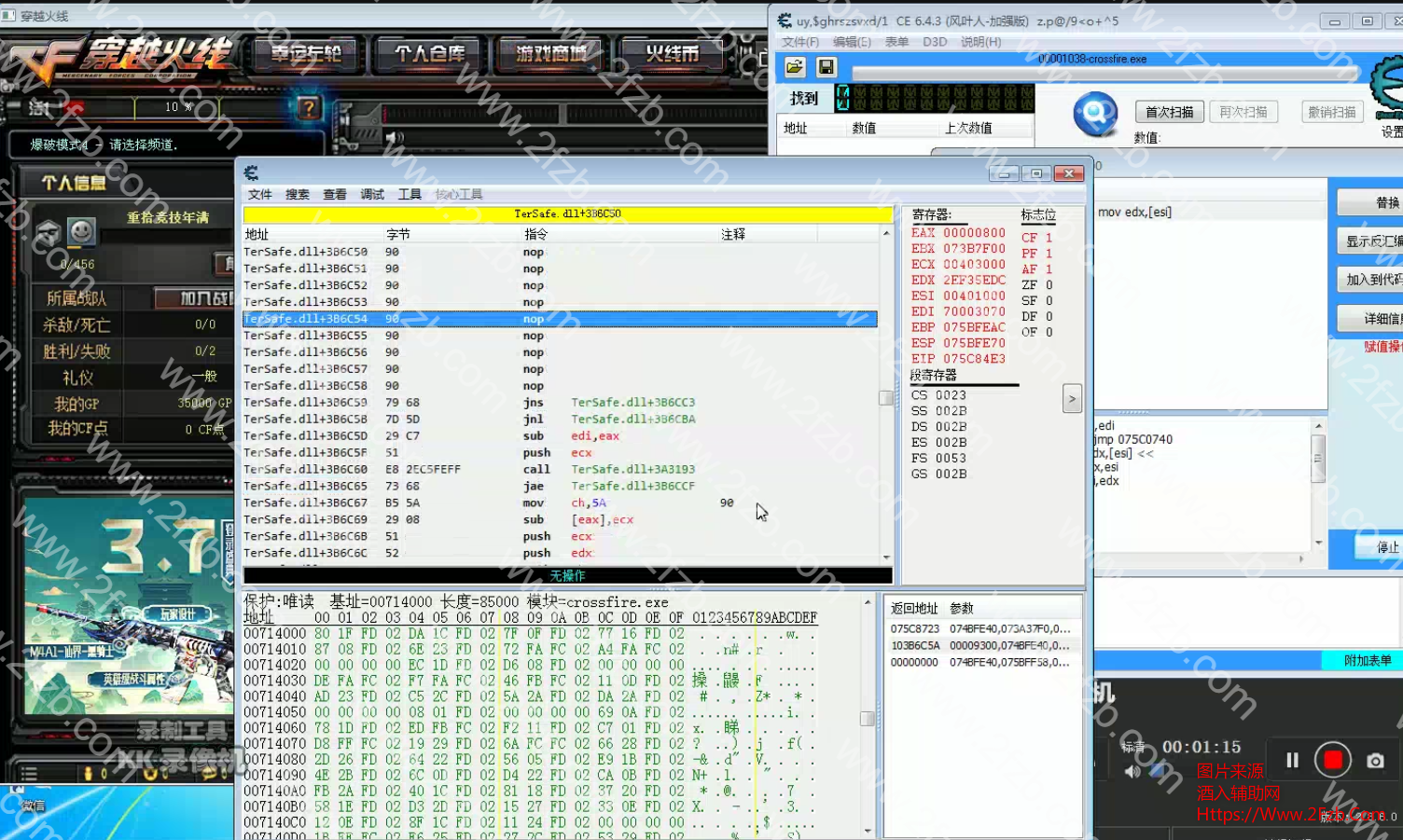Open 幸运左轮 in game top bar
The image size is (1403, 840).
(x=306, y=55)
